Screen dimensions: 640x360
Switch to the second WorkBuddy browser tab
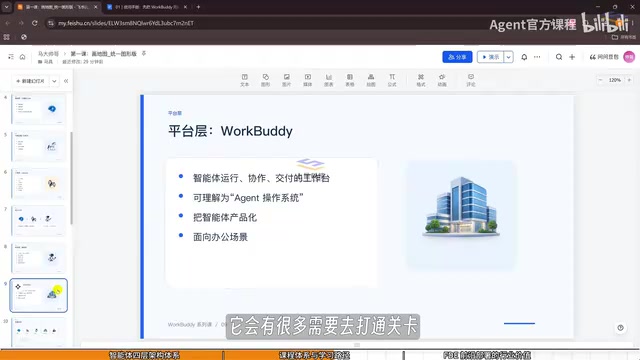pos(146,7)
